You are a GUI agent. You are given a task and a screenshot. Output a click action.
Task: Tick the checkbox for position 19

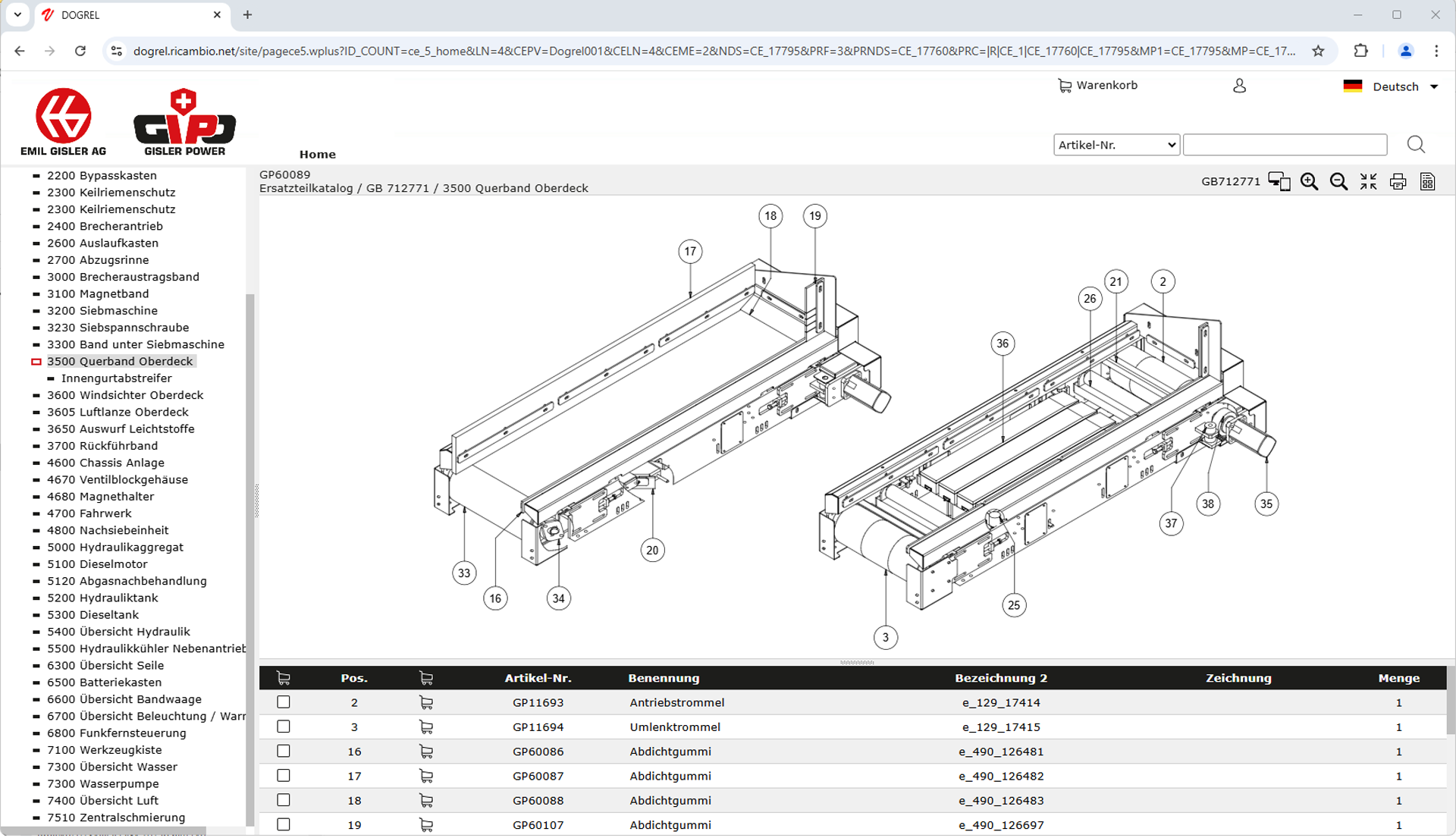tap(284, 824)
